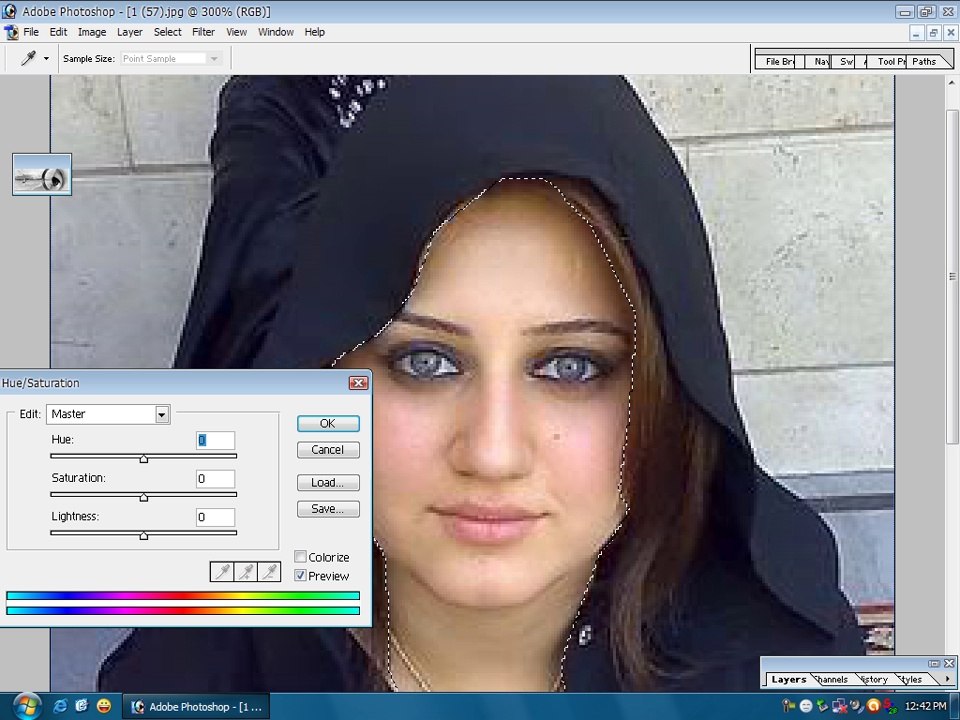Open the Select menu
The width and height of the screenshot is (960, 720).
click(x=167, y=32)
